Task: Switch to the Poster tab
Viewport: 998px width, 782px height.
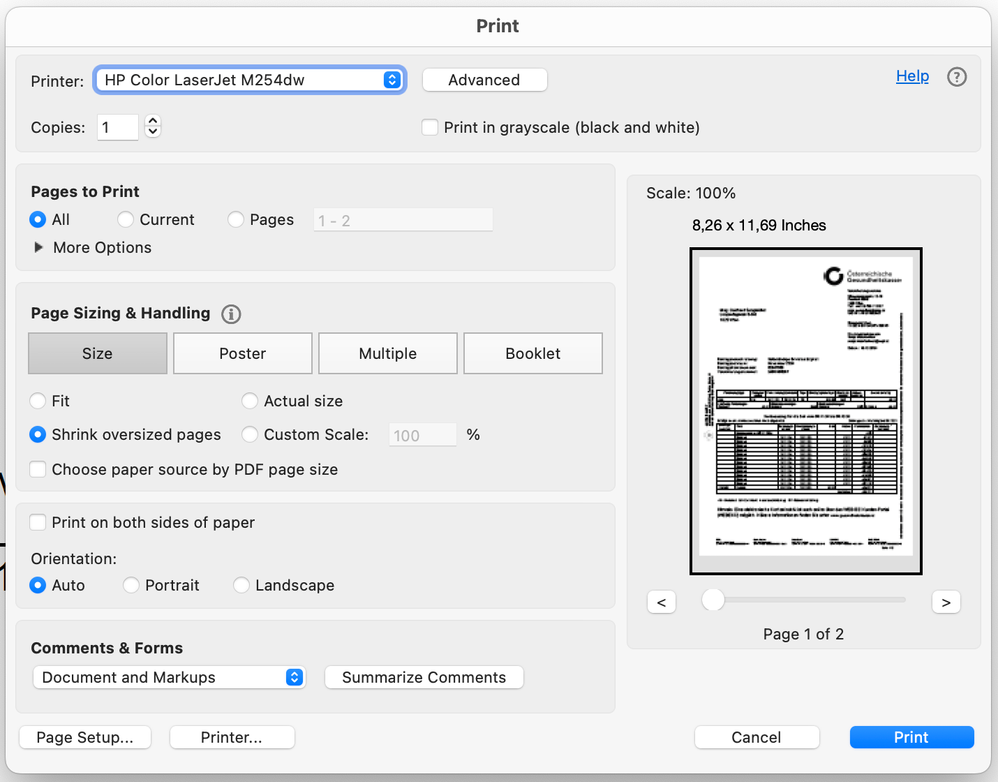Action: (x=243, y=354)
